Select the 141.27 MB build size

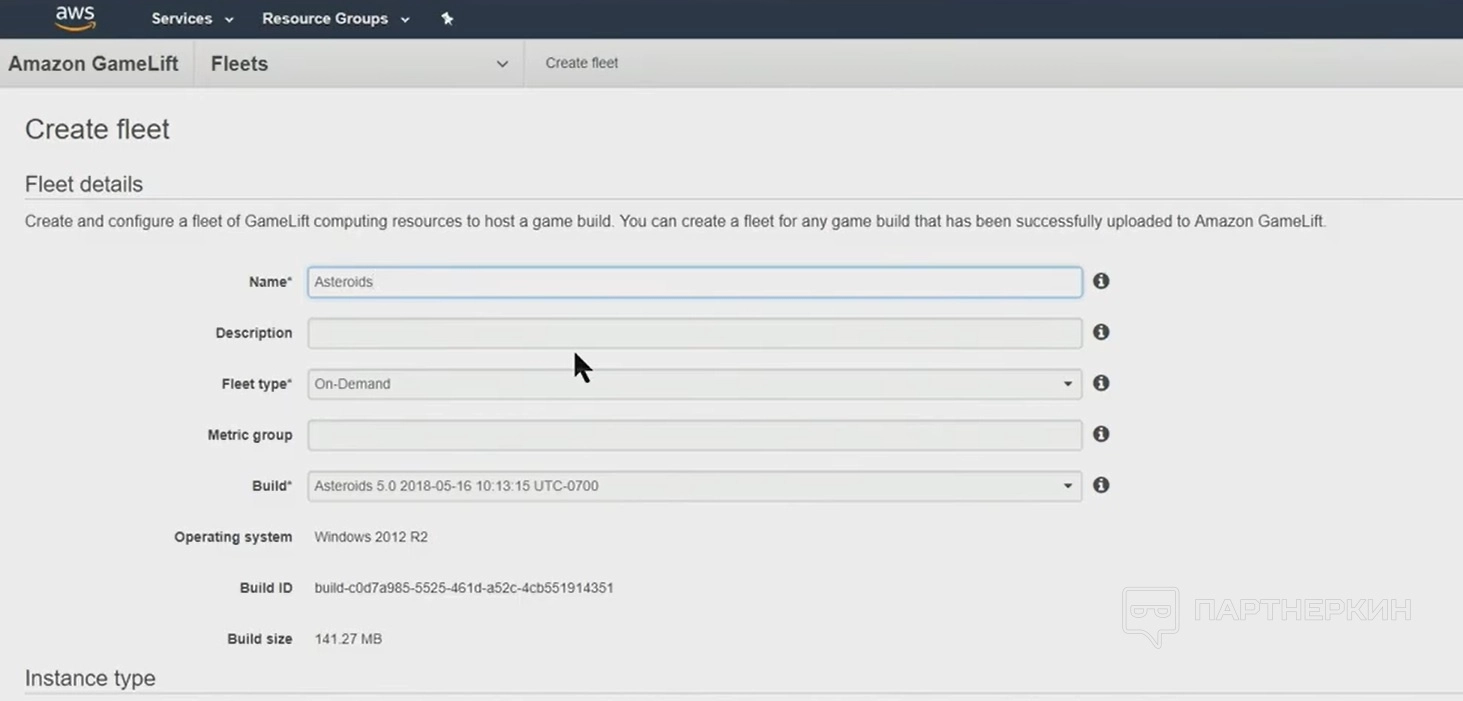348,639
